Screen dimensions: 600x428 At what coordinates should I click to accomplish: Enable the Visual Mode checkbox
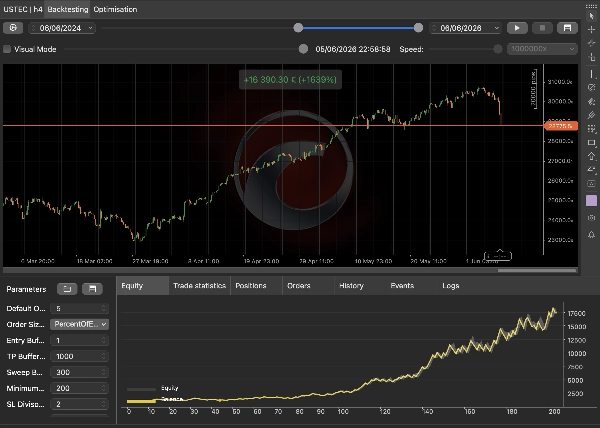click(7, 49)
